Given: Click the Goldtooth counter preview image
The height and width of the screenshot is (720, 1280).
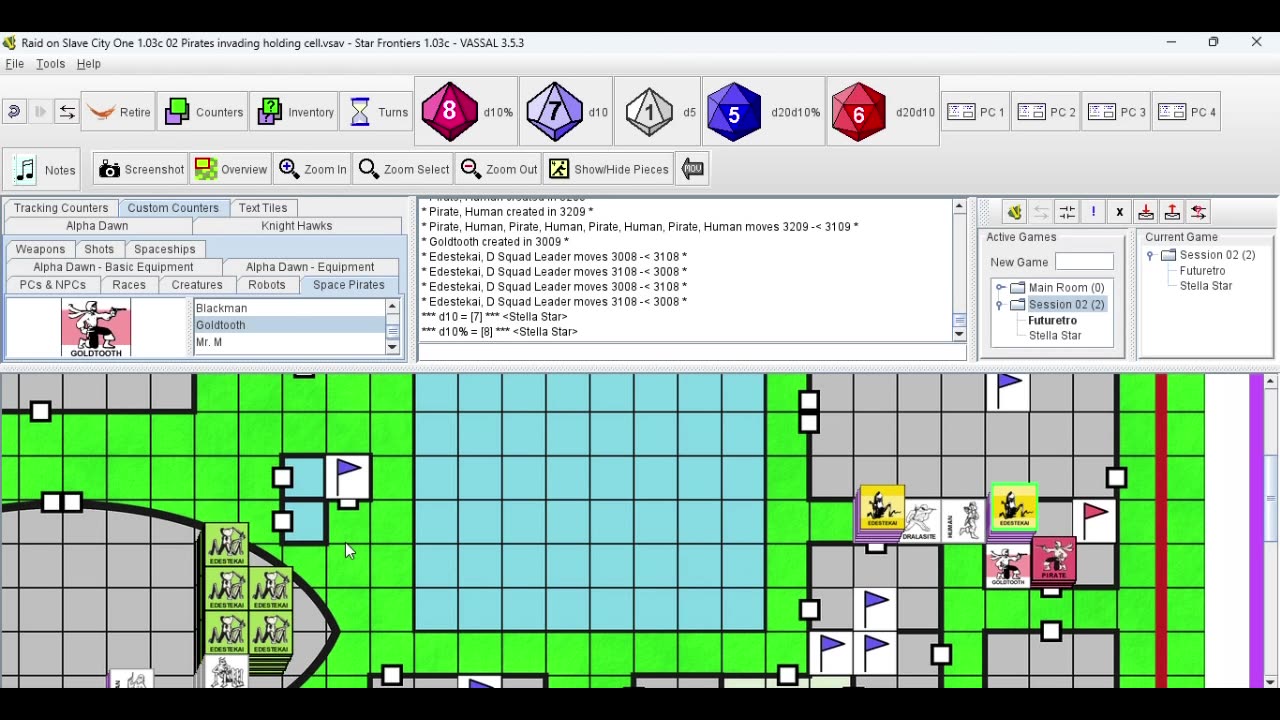Looking at the screenshot, I should point(96,328).
